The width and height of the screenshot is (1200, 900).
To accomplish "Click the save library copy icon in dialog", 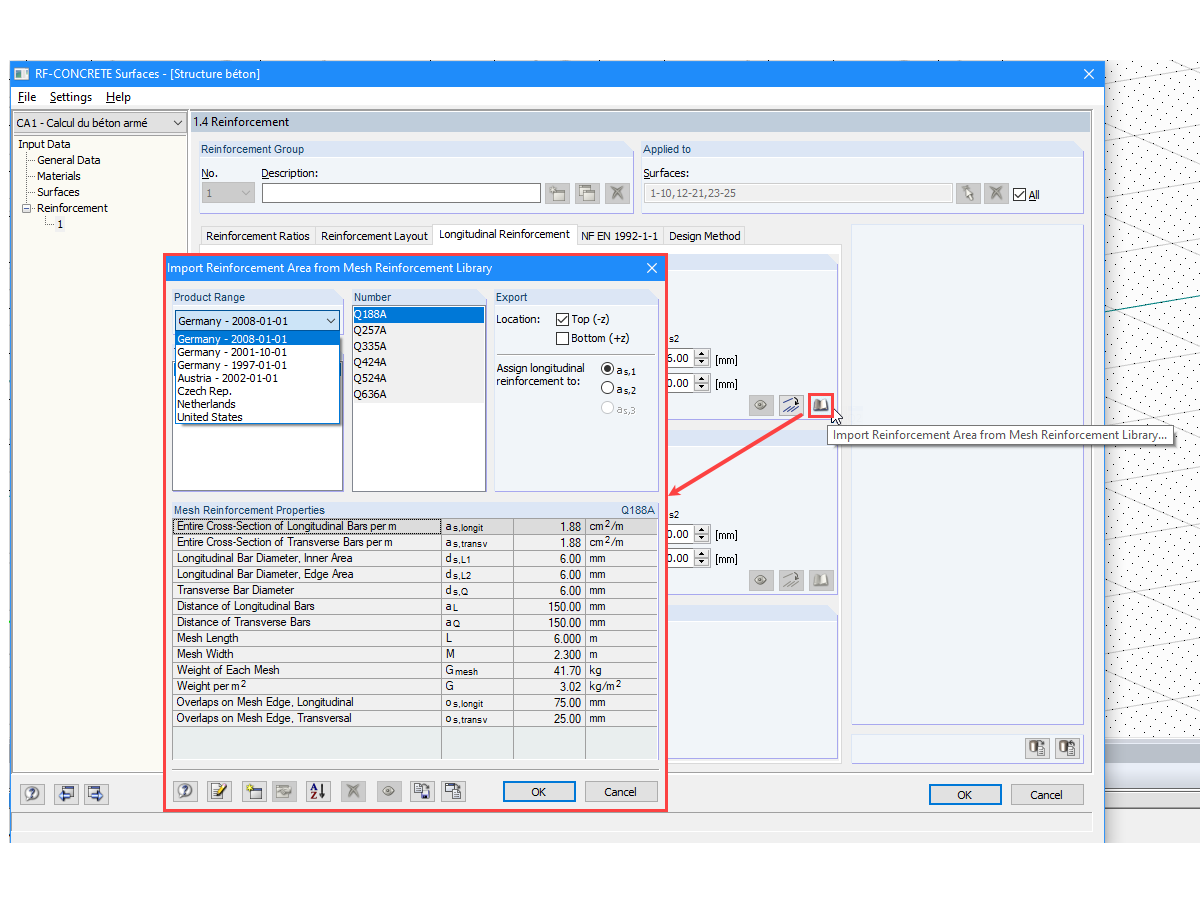I will point(423,791).
